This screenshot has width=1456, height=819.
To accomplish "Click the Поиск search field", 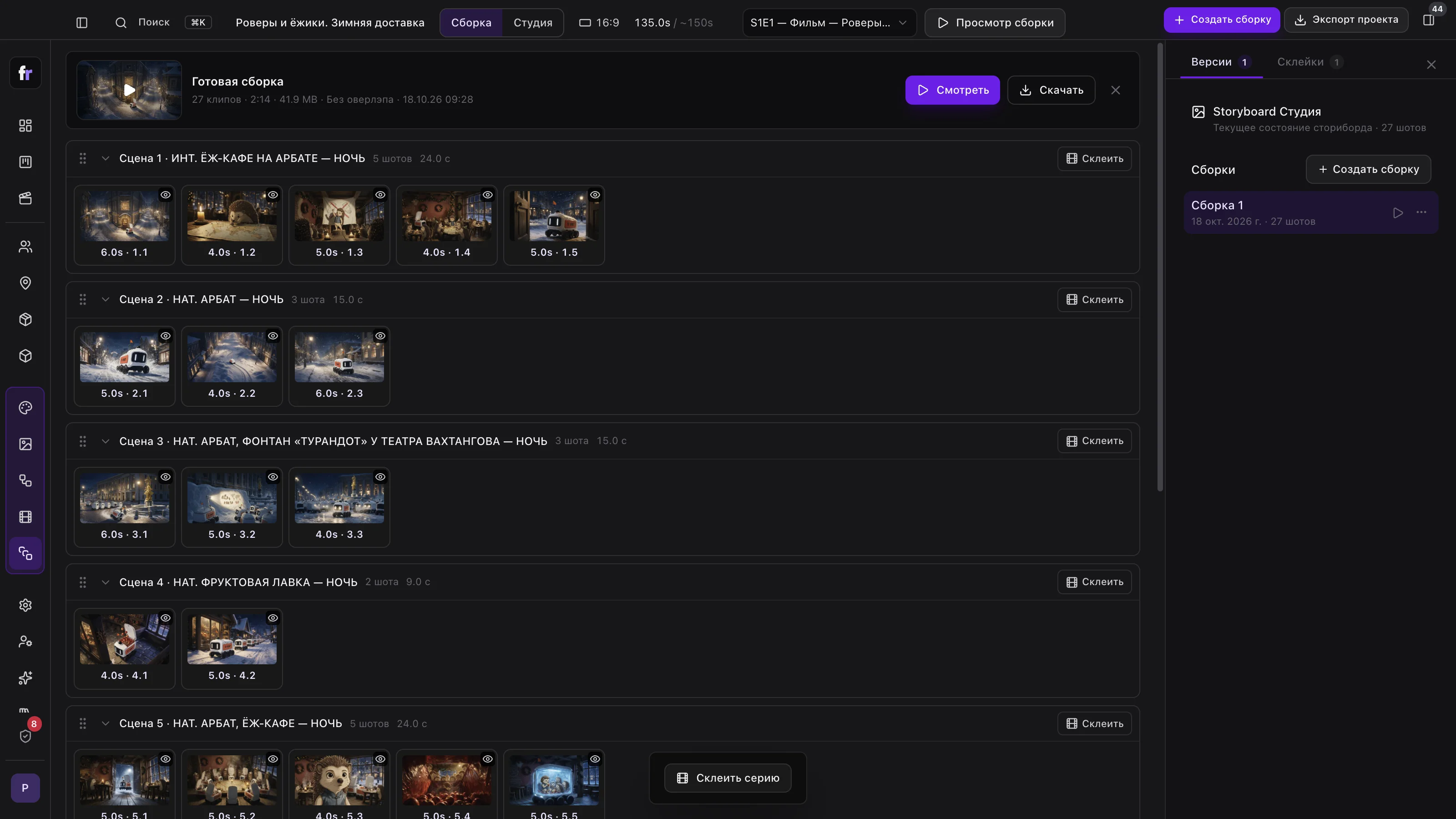I will (164, 23).
